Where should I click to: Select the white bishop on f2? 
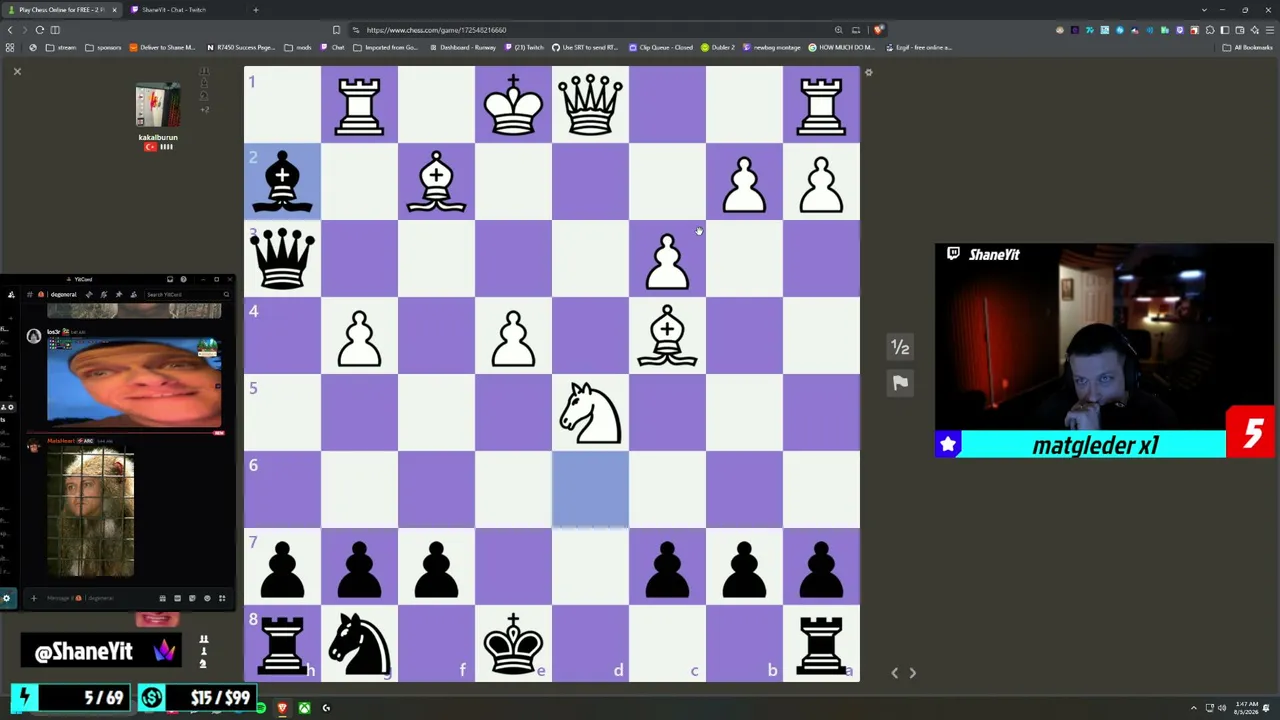coord(436,181)
